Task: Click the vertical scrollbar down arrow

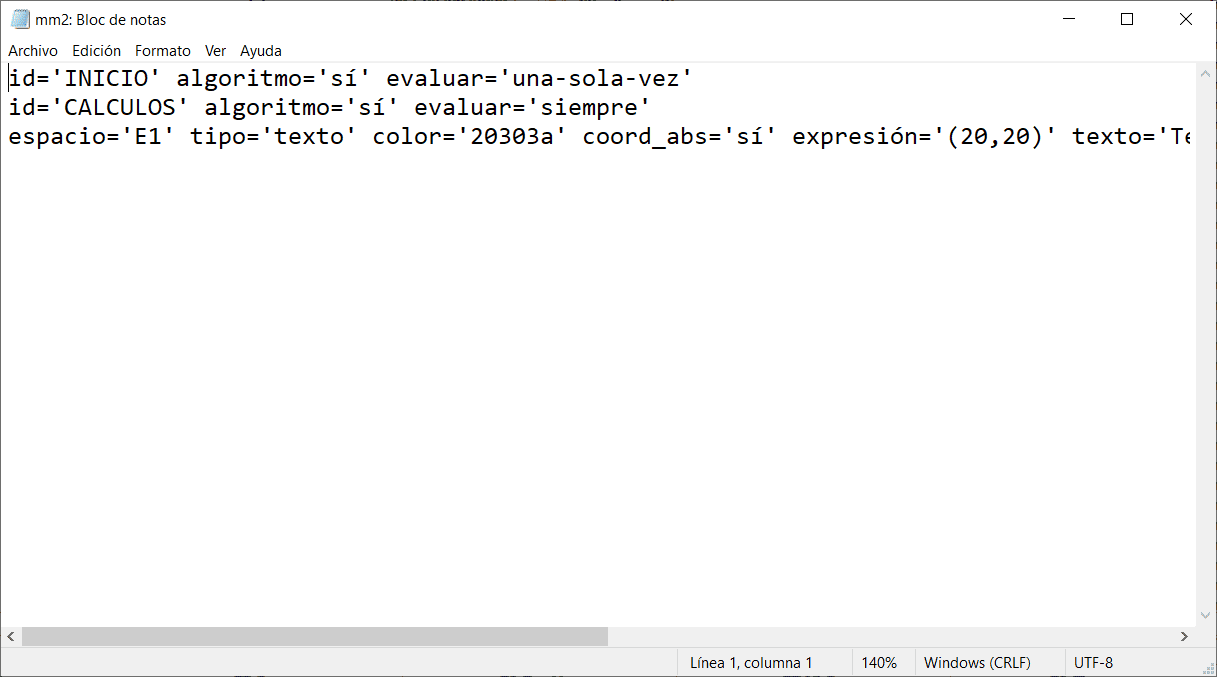Action: 1205,616
